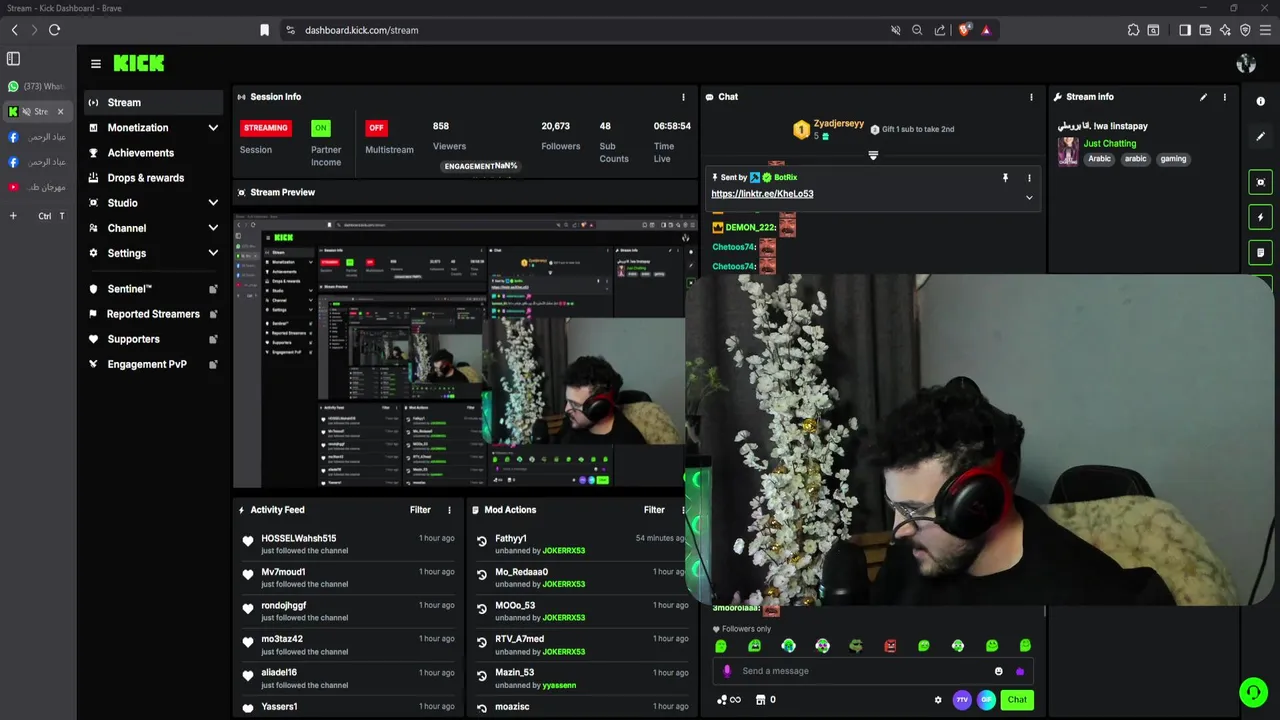Toggle the Partner Income ON switch
Screen dimensions: 1280x720
pos(320,128)
